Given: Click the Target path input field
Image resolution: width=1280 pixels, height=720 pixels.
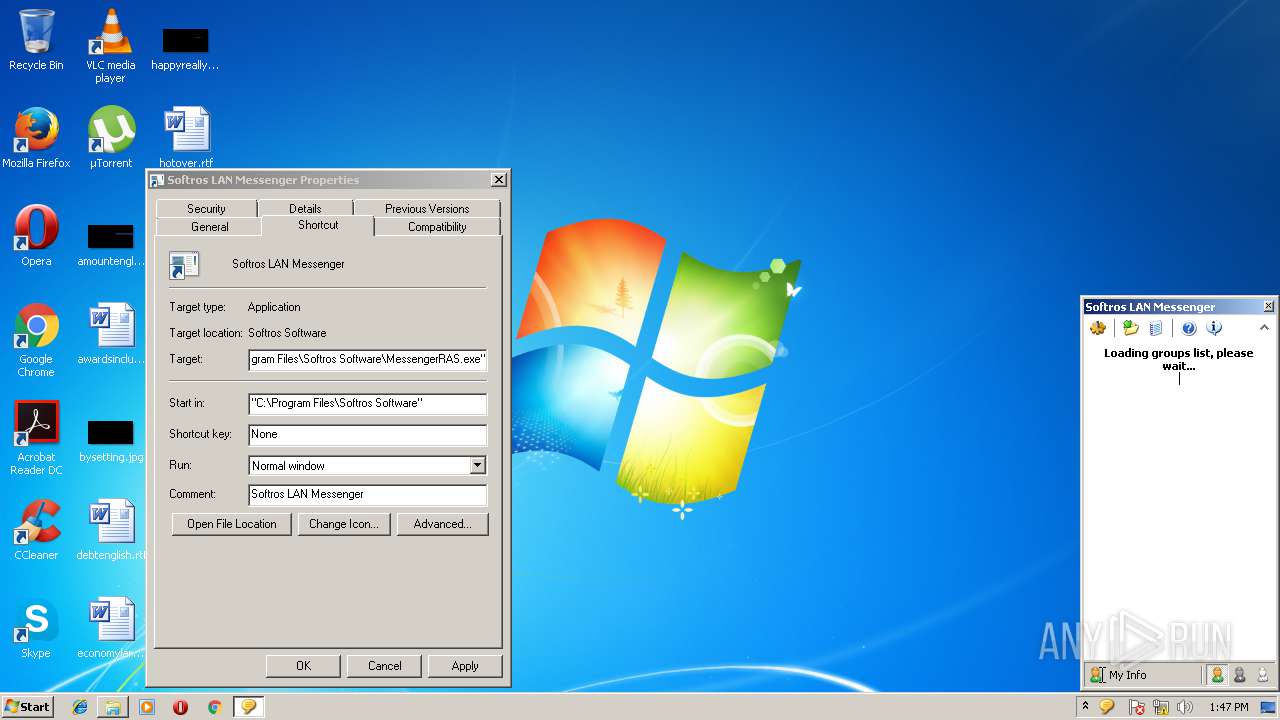Looking at the screenshot, I should click(367, 359).
